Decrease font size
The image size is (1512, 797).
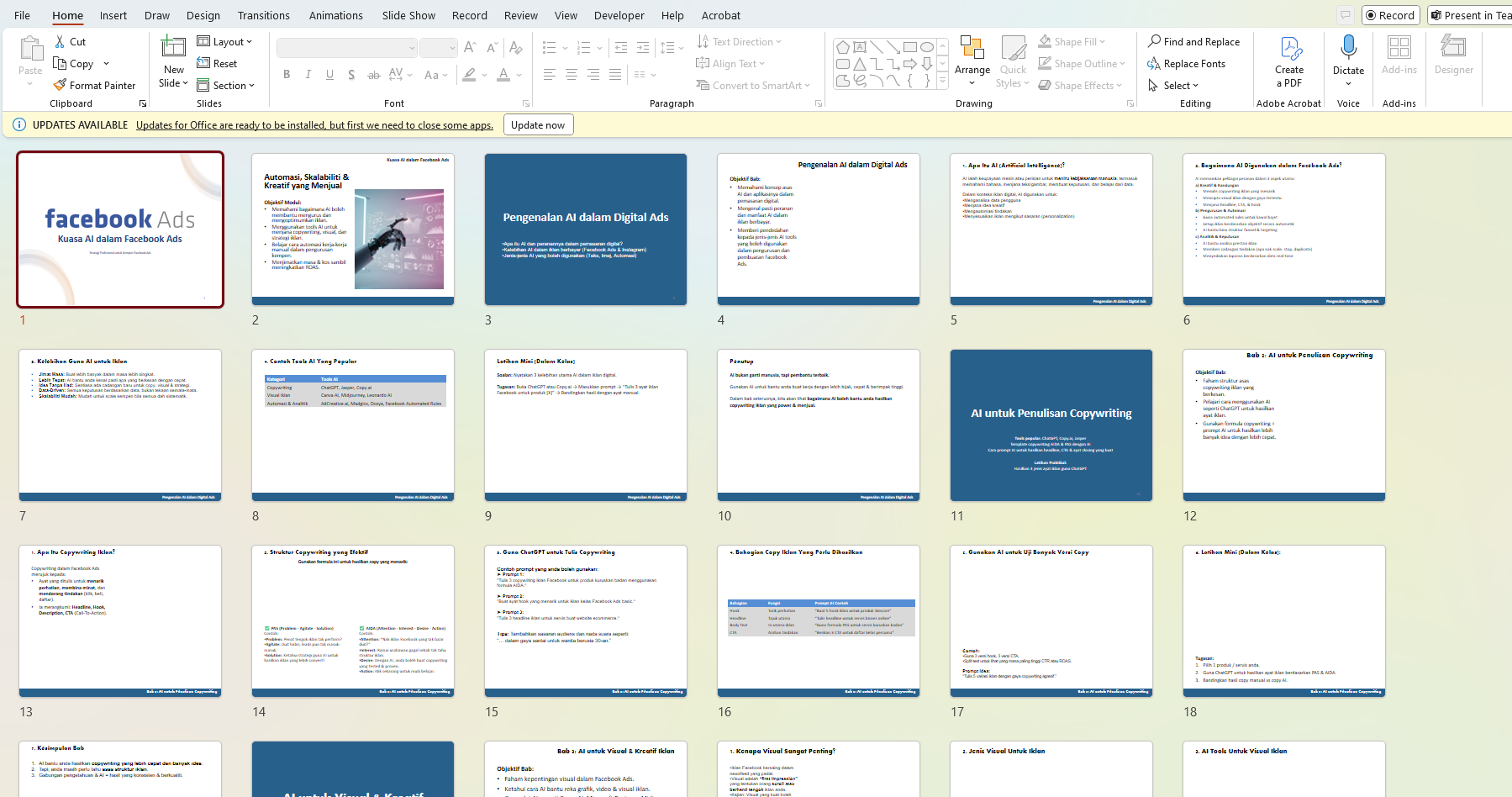pyautogui.click(x=492, y=47)
